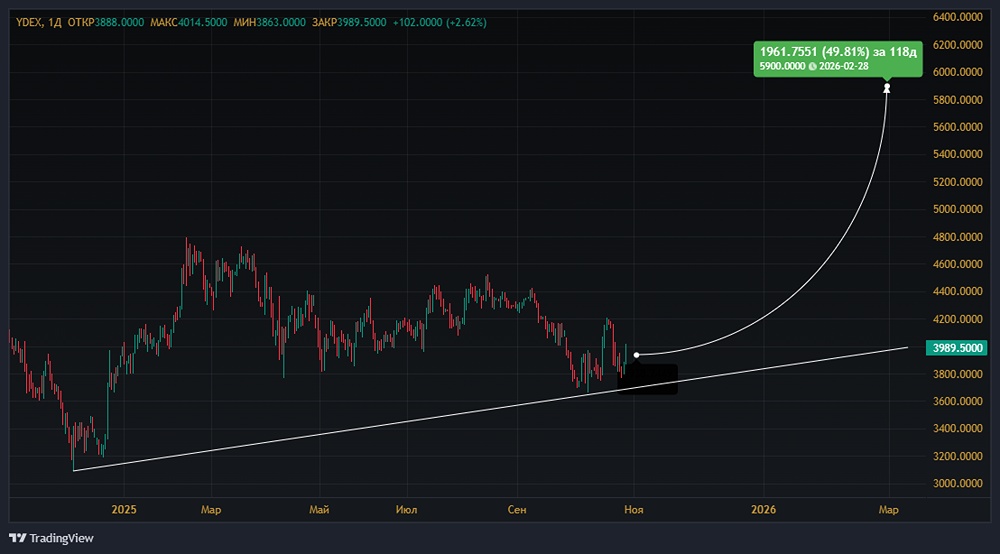The width and height of the screenshot is (1000, 554).
Task: Click the 6400.0000 price scale label
Action: [958, 17]
